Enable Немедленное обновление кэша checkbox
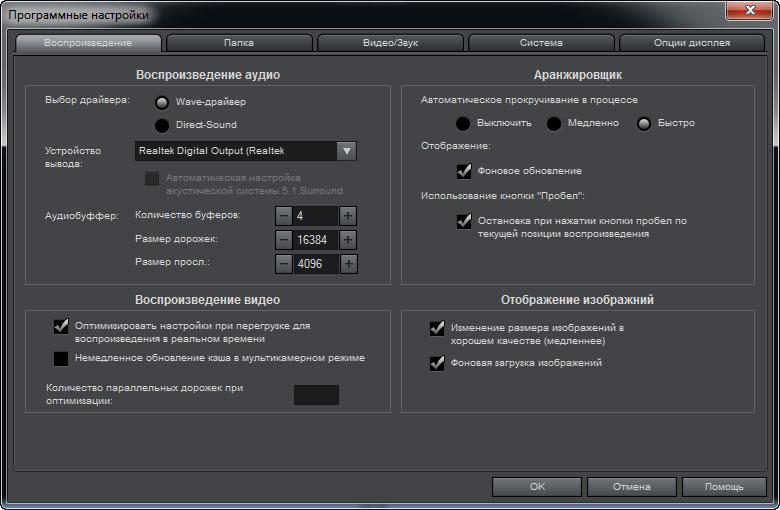Image resolution: width=780 pixels, height=510 pixels. click(x=61, y=359)
